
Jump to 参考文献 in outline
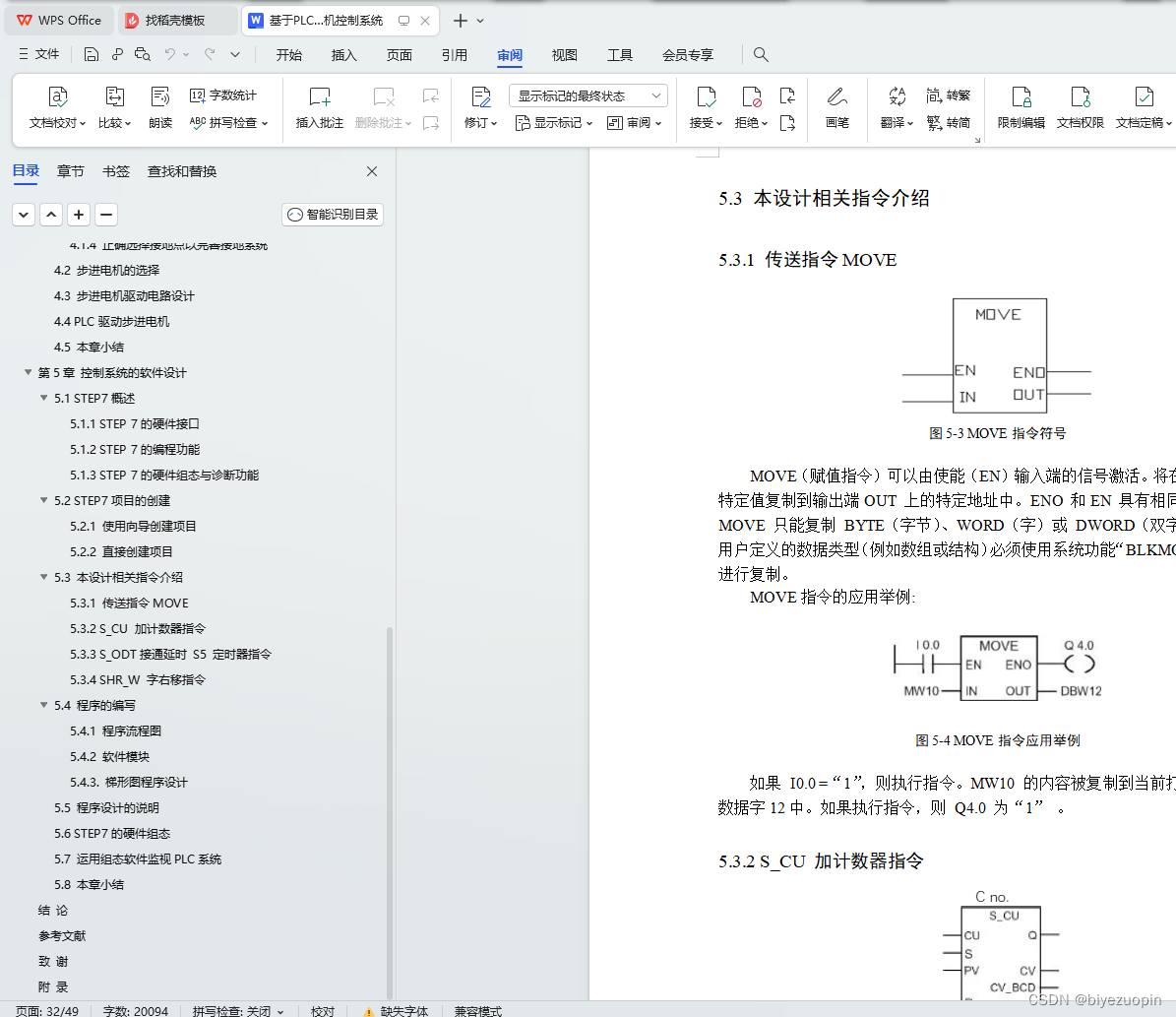pyautogui.click(x=62, y=935)
